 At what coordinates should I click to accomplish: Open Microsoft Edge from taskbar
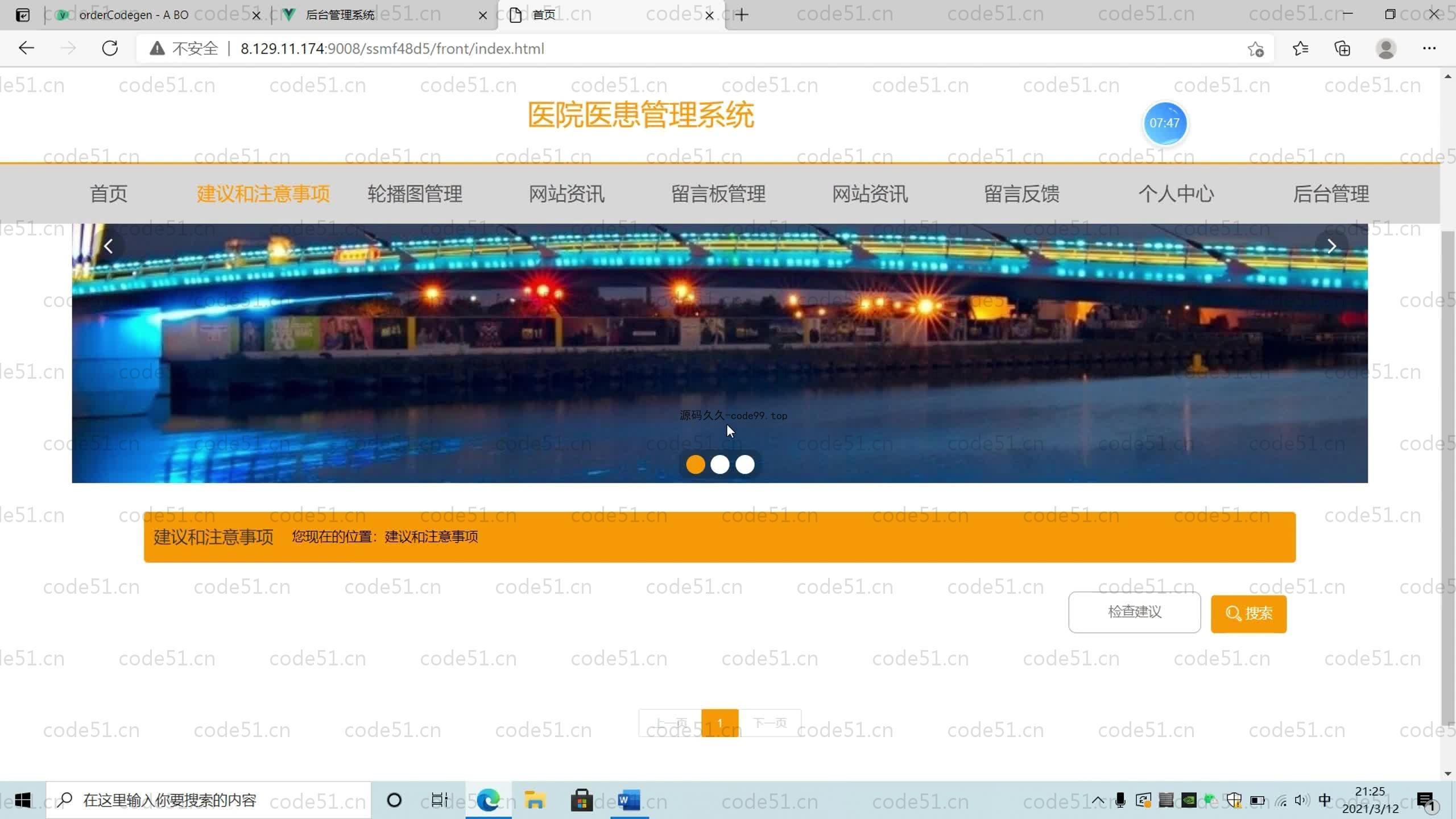pyautogui.click(x=488, y=800)
